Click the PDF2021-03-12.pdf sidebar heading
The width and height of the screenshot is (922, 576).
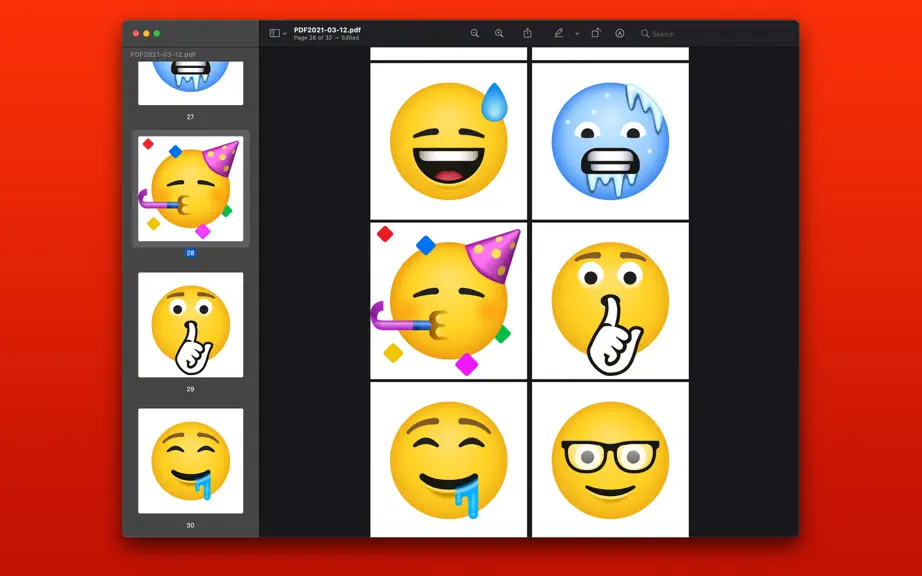163,54
